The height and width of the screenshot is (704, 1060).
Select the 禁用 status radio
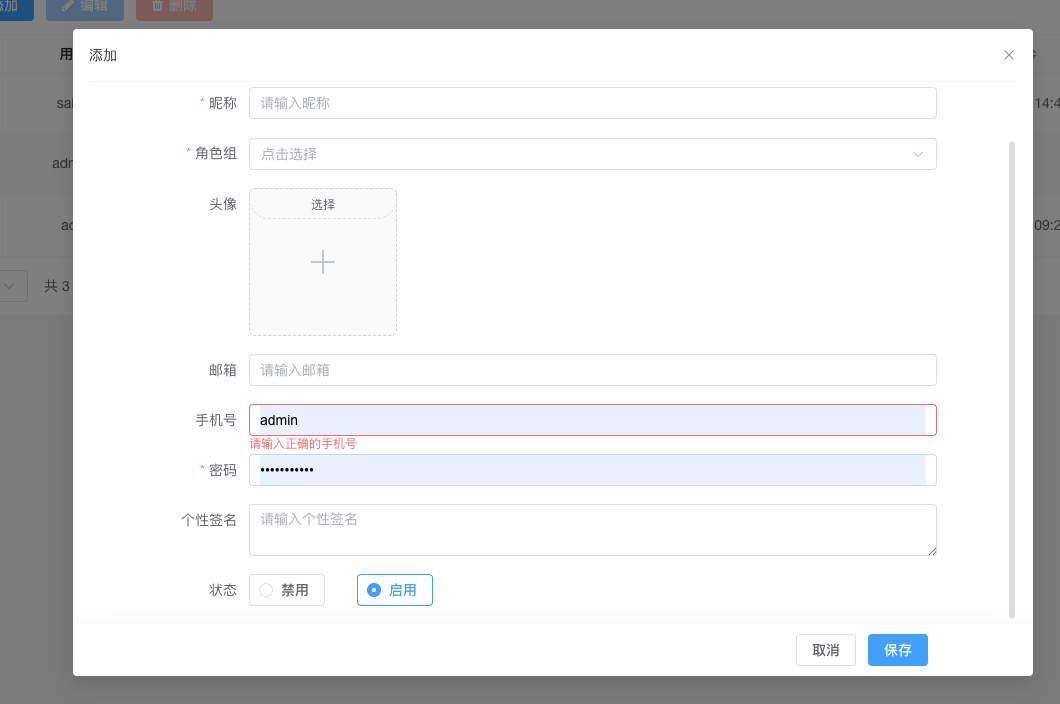tap(287, 590)
